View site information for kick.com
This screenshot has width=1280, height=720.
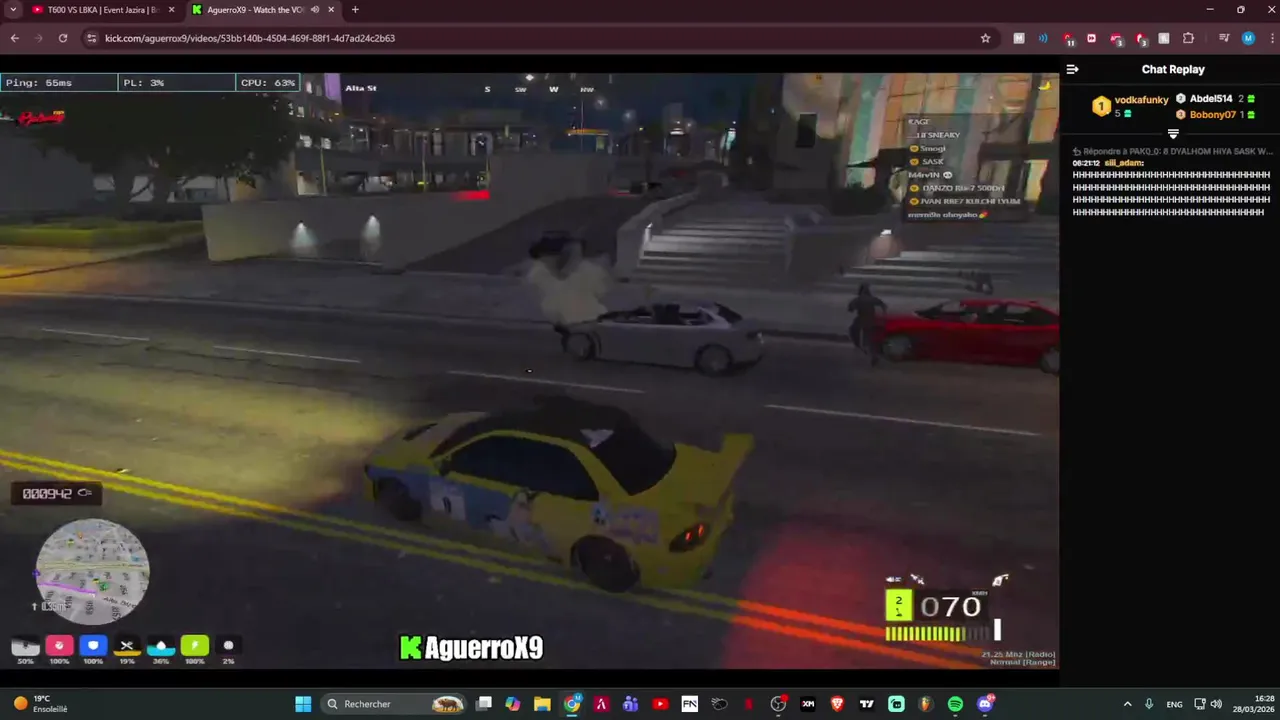(x=92, y=38)
